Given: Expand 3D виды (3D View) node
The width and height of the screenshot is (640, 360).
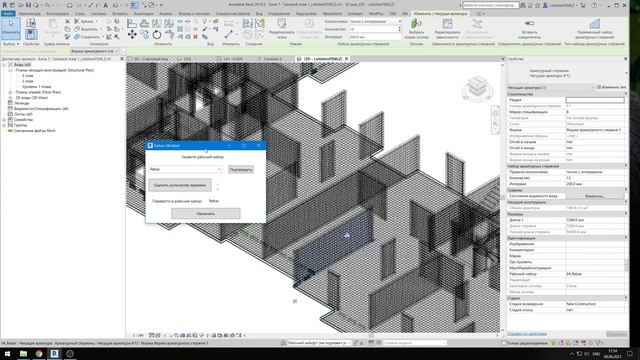Looking at the screenshot, I should coord(10,98).
